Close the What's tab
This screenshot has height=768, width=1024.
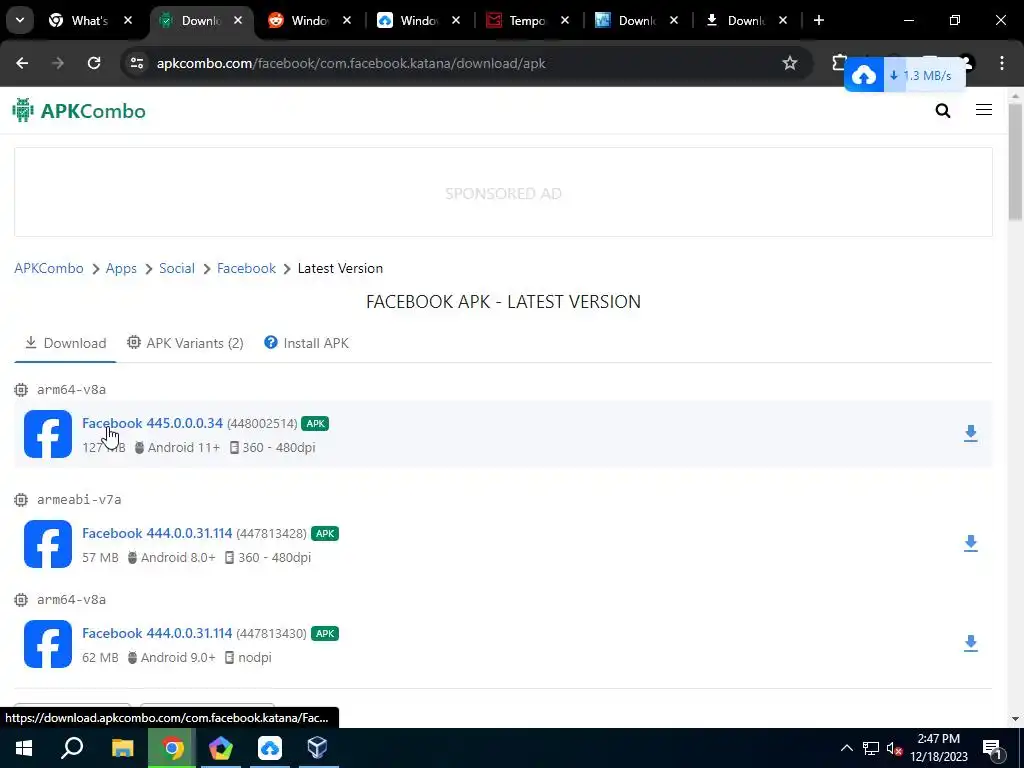click(128, 20)
